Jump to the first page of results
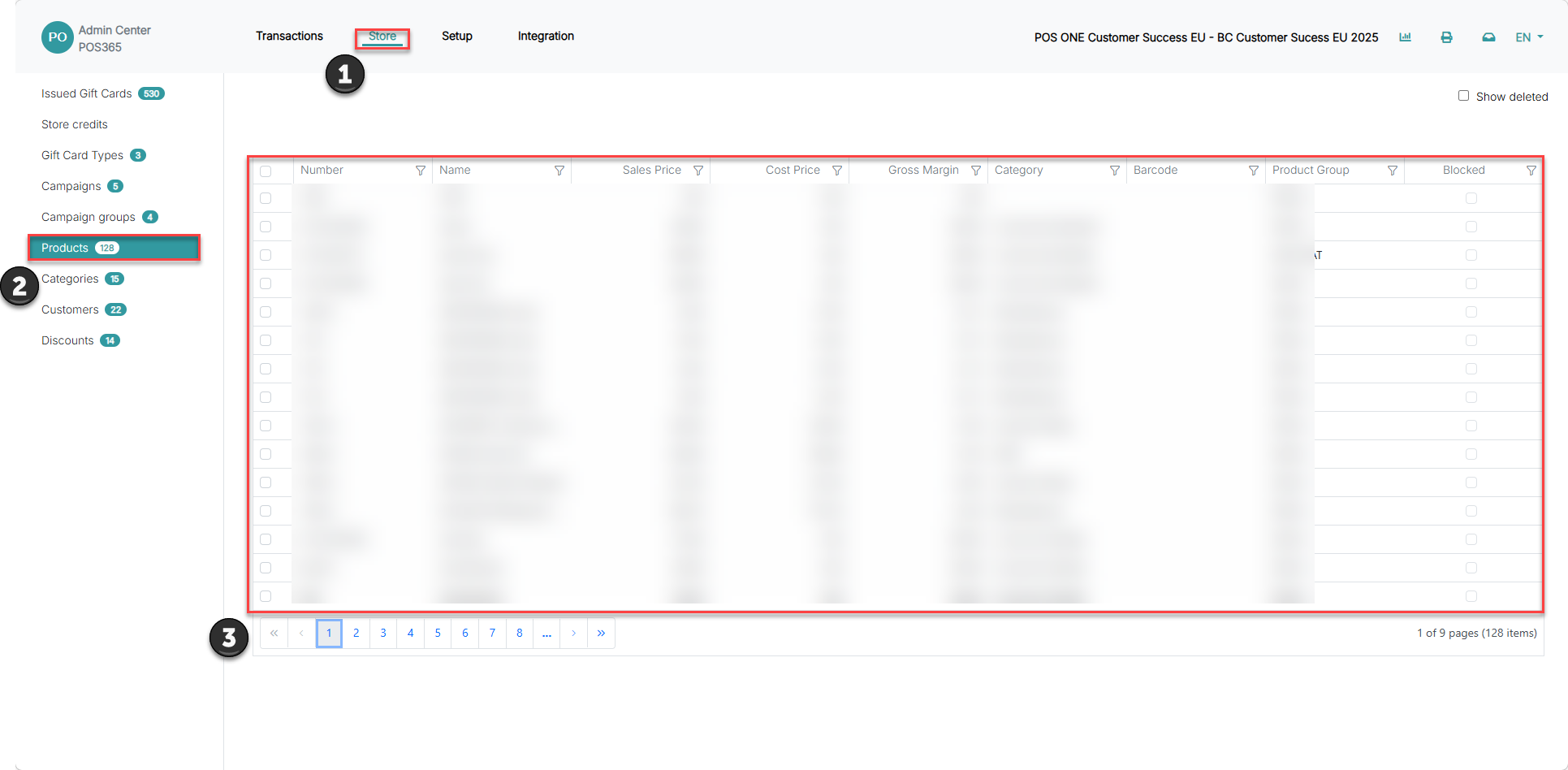The height and width of the screenshot is (770, 1568). pyautogui.click(x=274, y=633)
